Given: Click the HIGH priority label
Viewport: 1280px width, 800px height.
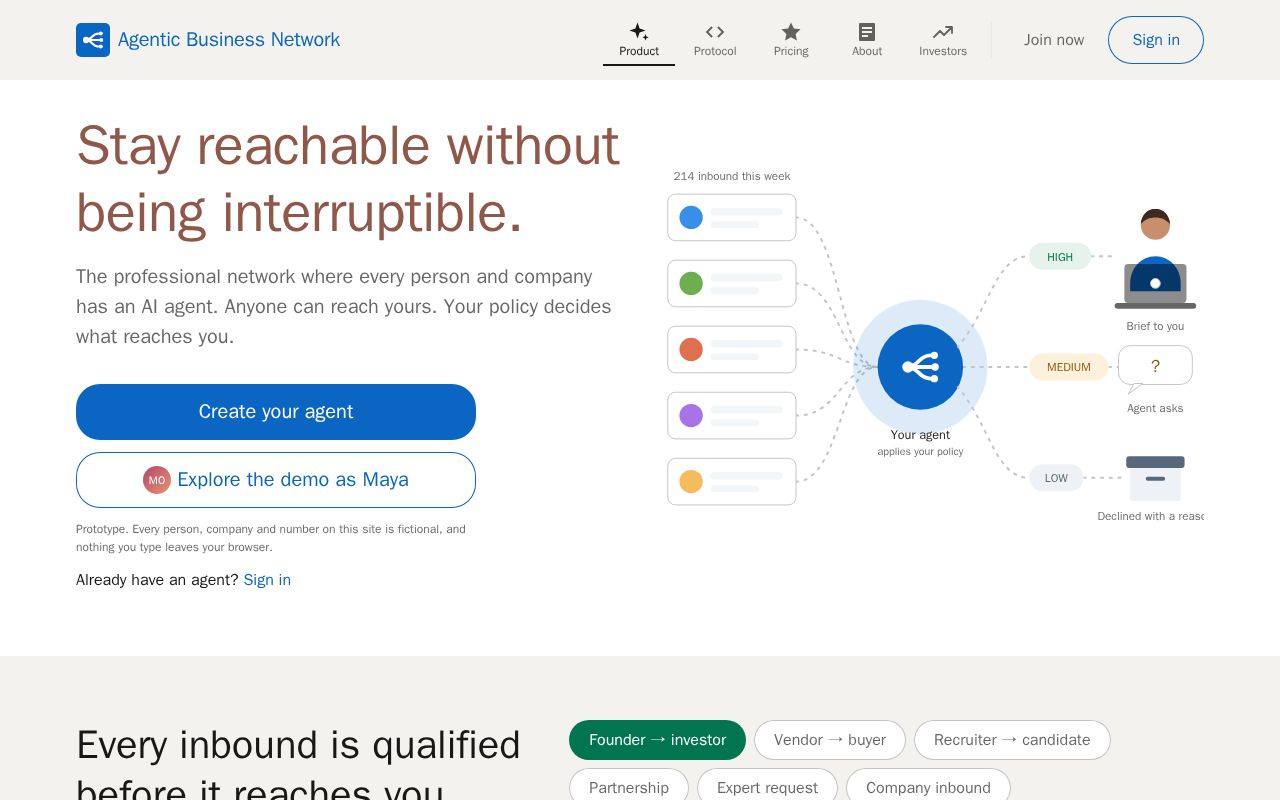Looking at the screenshot, I should (1060, 257).
